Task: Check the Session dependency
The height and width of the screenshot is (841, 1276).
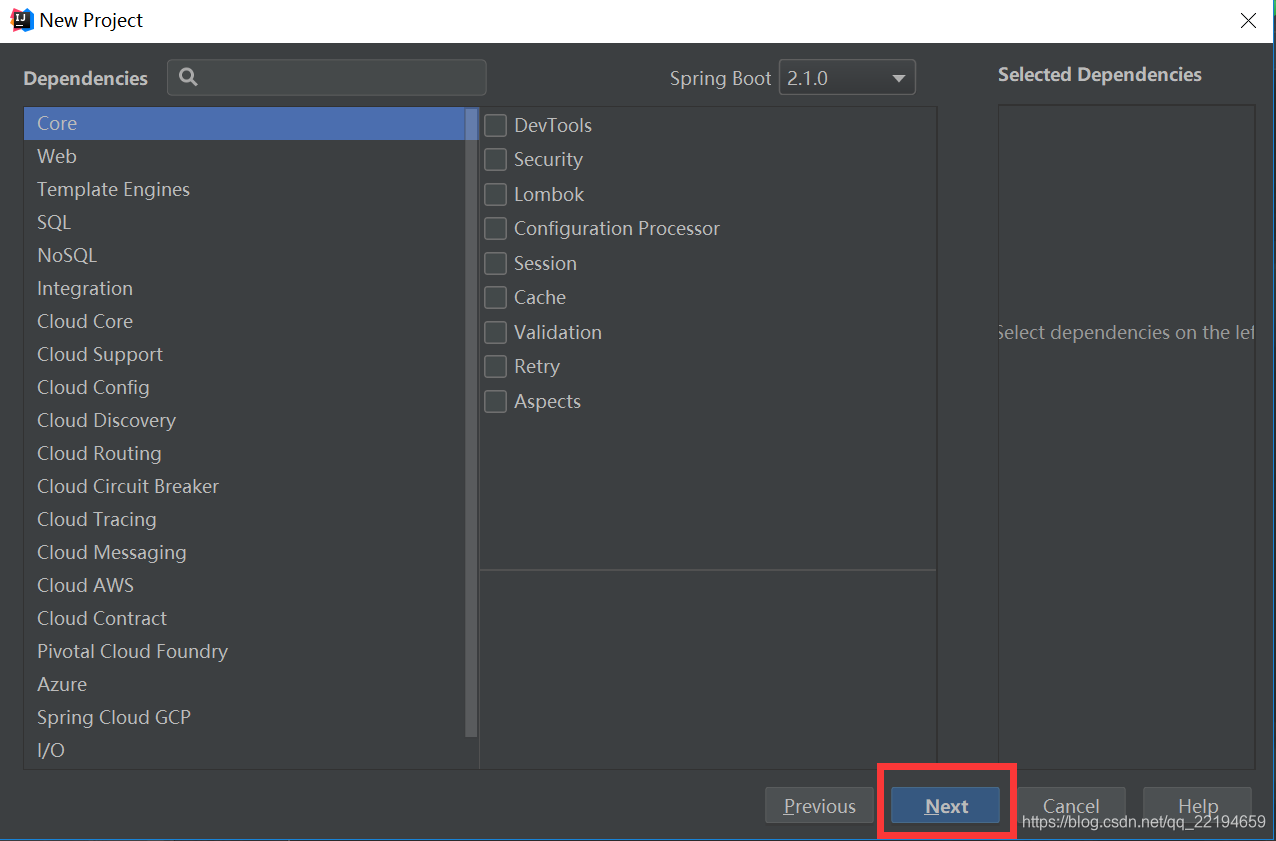Action: [495, 263]
